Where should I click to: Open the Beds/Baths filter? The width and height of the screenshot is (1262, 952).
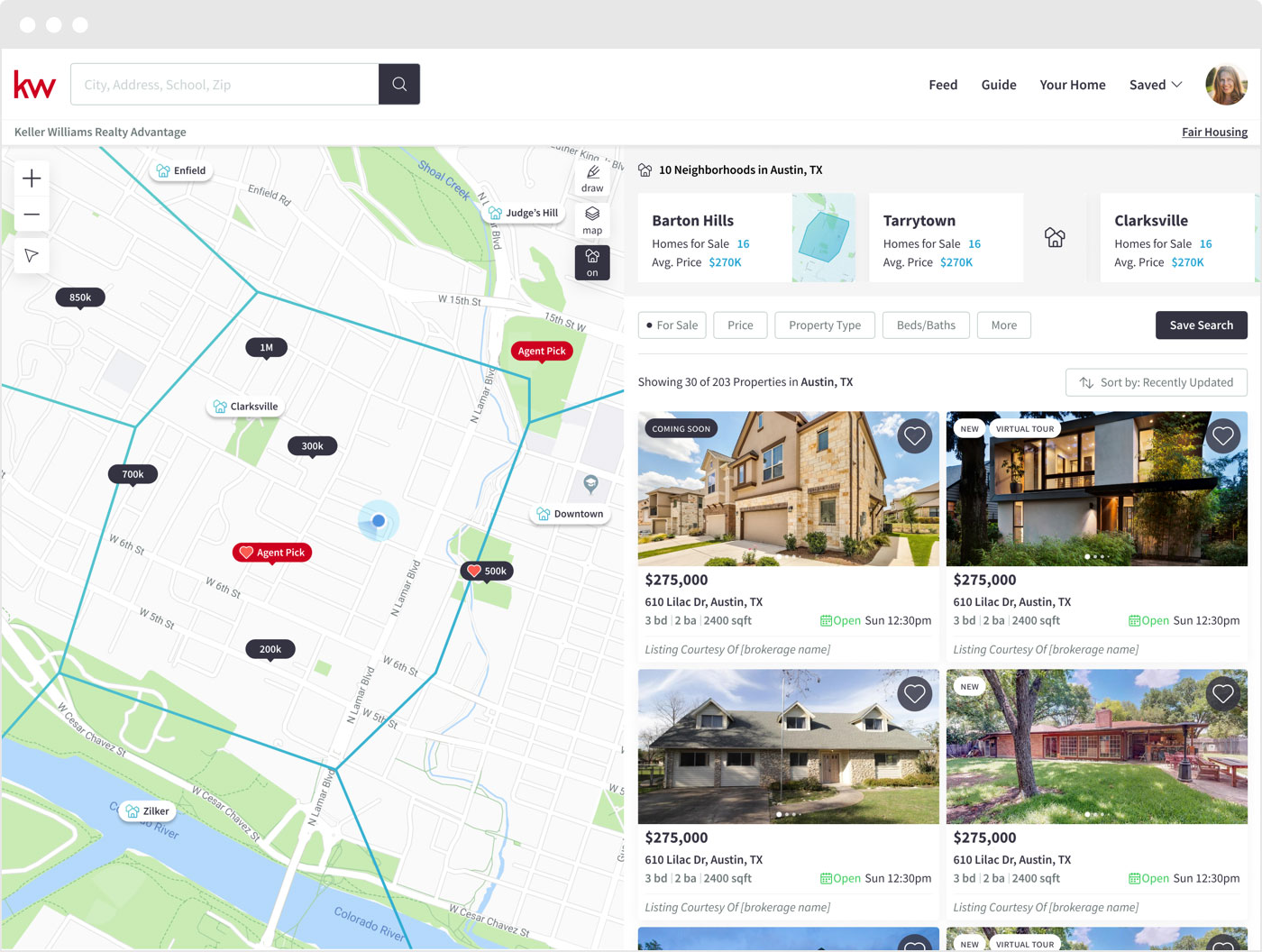point(926,325)
